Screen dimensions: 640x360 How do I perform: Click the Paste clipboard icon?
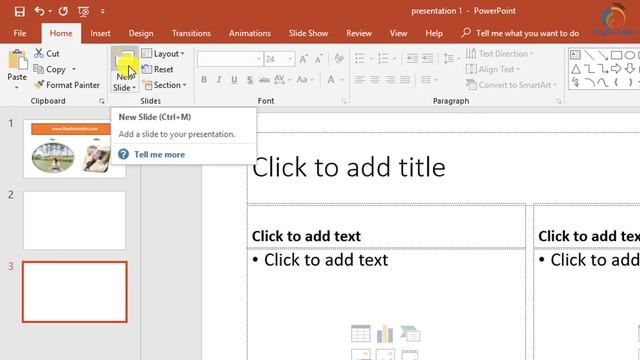click(x=18, y=60)
